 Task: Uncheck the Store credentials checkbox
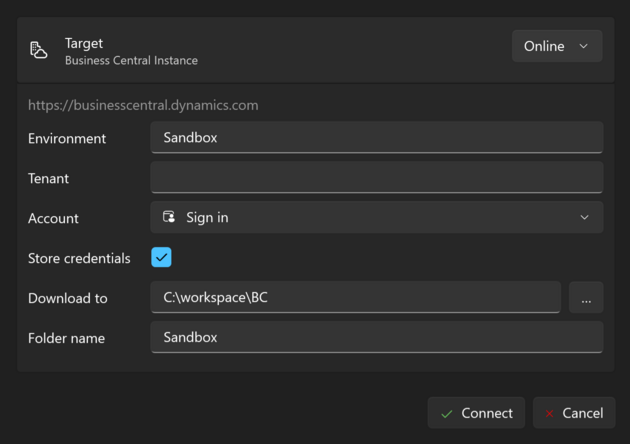point(161,257)
